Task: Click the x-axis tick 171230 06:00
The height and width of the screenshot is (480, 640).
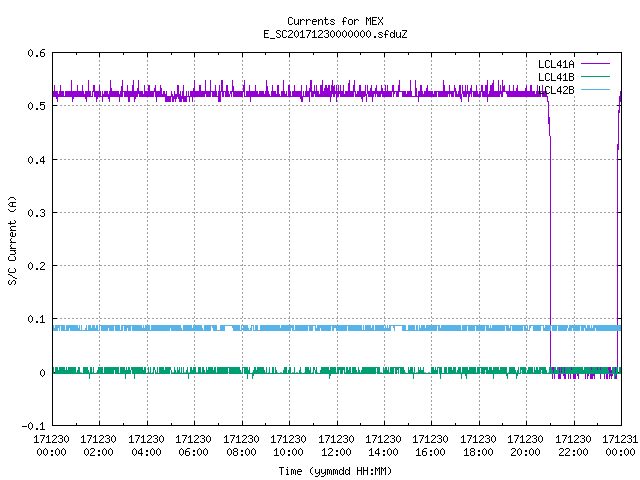Action: pos(193,446)
